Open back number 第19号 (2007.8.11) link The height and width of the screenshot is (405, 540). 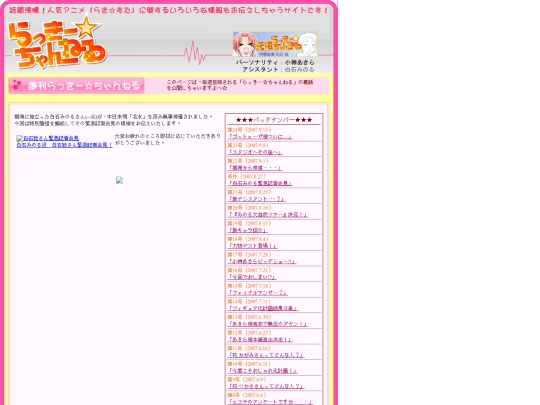(x=247, y=230)
